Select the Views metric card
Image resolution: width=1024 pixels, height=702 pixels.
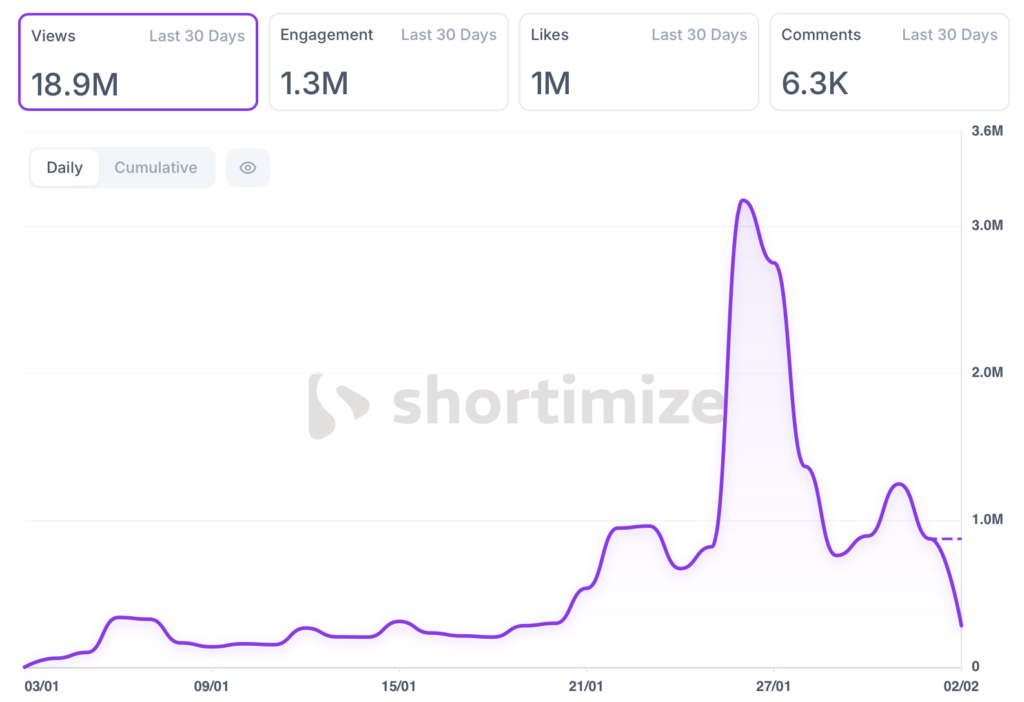138,62
